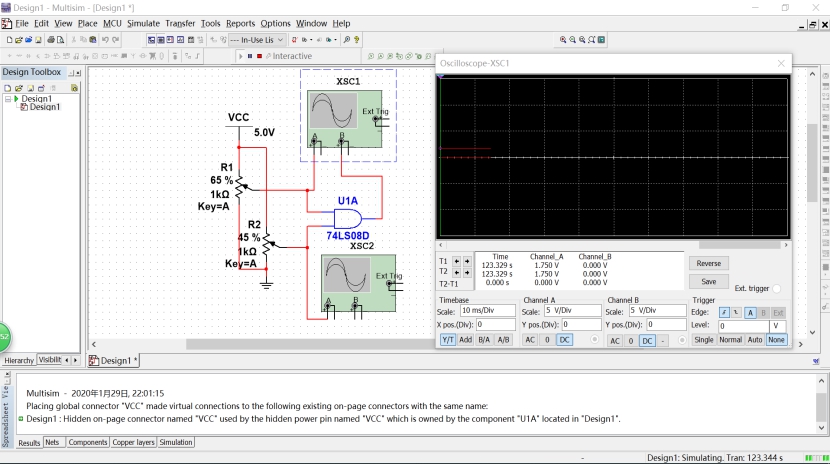Screen dimensions: 830x465
Task: Click the Full screen view icon
Action: pos(601,40)
